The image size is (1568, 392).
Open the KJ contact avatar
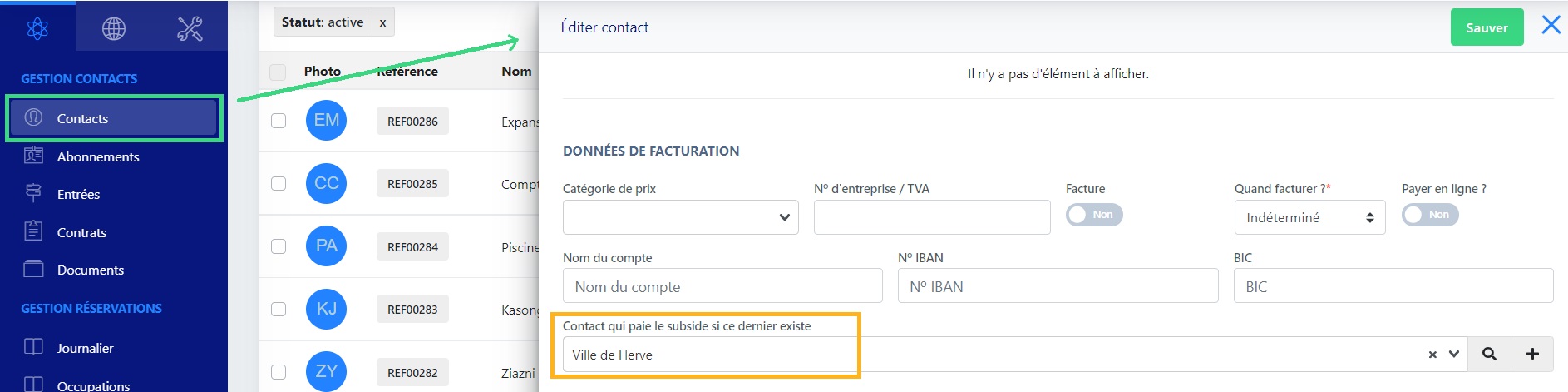(326, 309)
